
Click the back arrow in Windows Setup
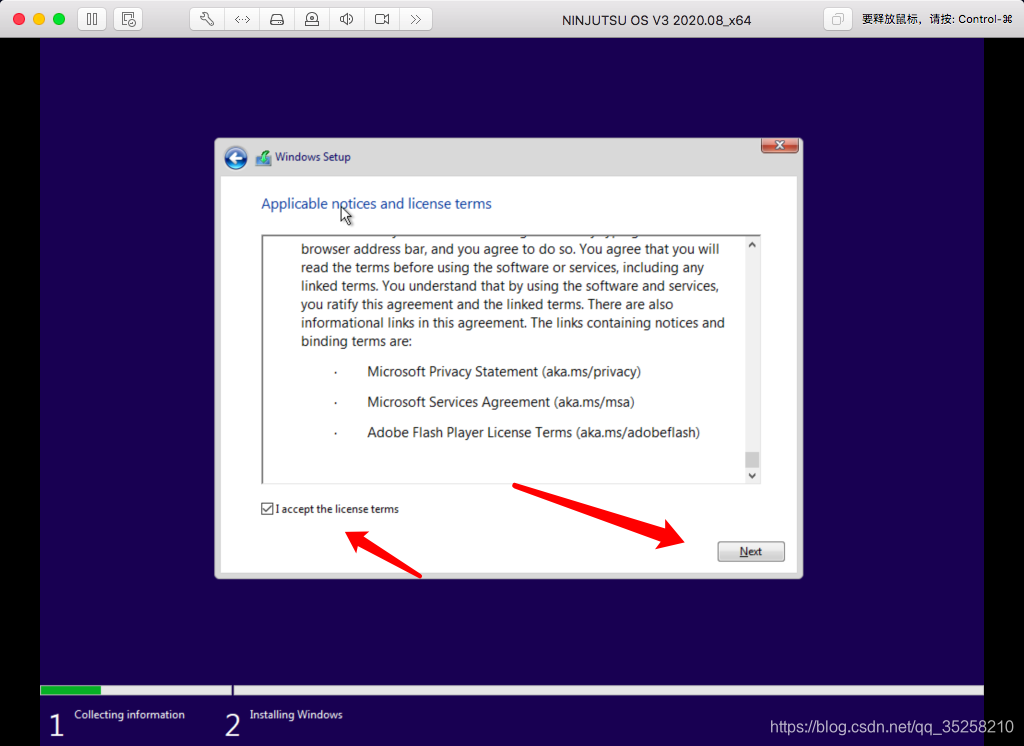[236, 157]
